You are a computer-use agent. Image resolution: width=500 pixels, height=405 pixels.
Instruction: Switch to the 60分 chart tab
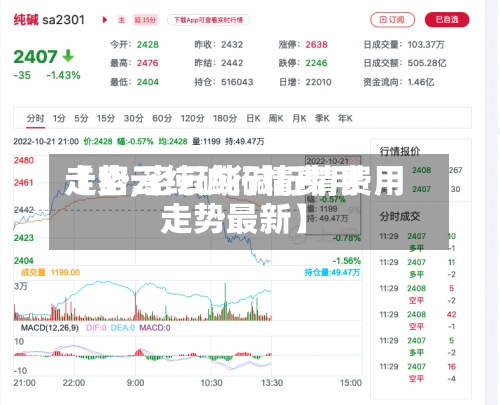pyautogui.click(x=162, y=118)
